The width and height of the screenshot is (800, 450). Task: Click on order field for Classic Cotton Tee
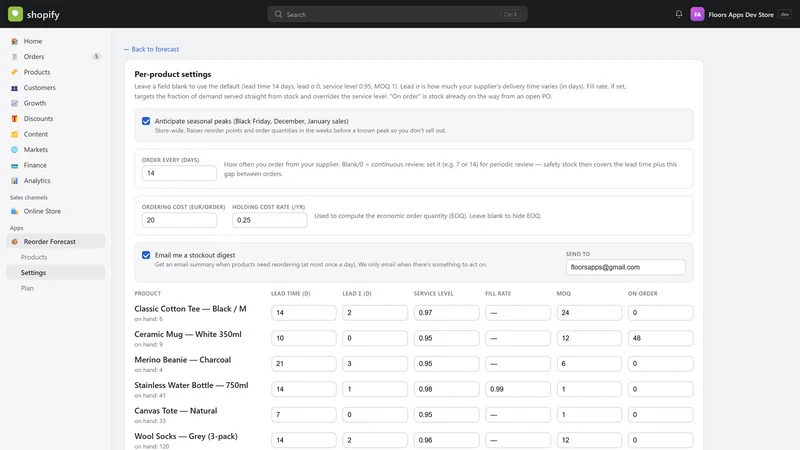pos(661,312)
